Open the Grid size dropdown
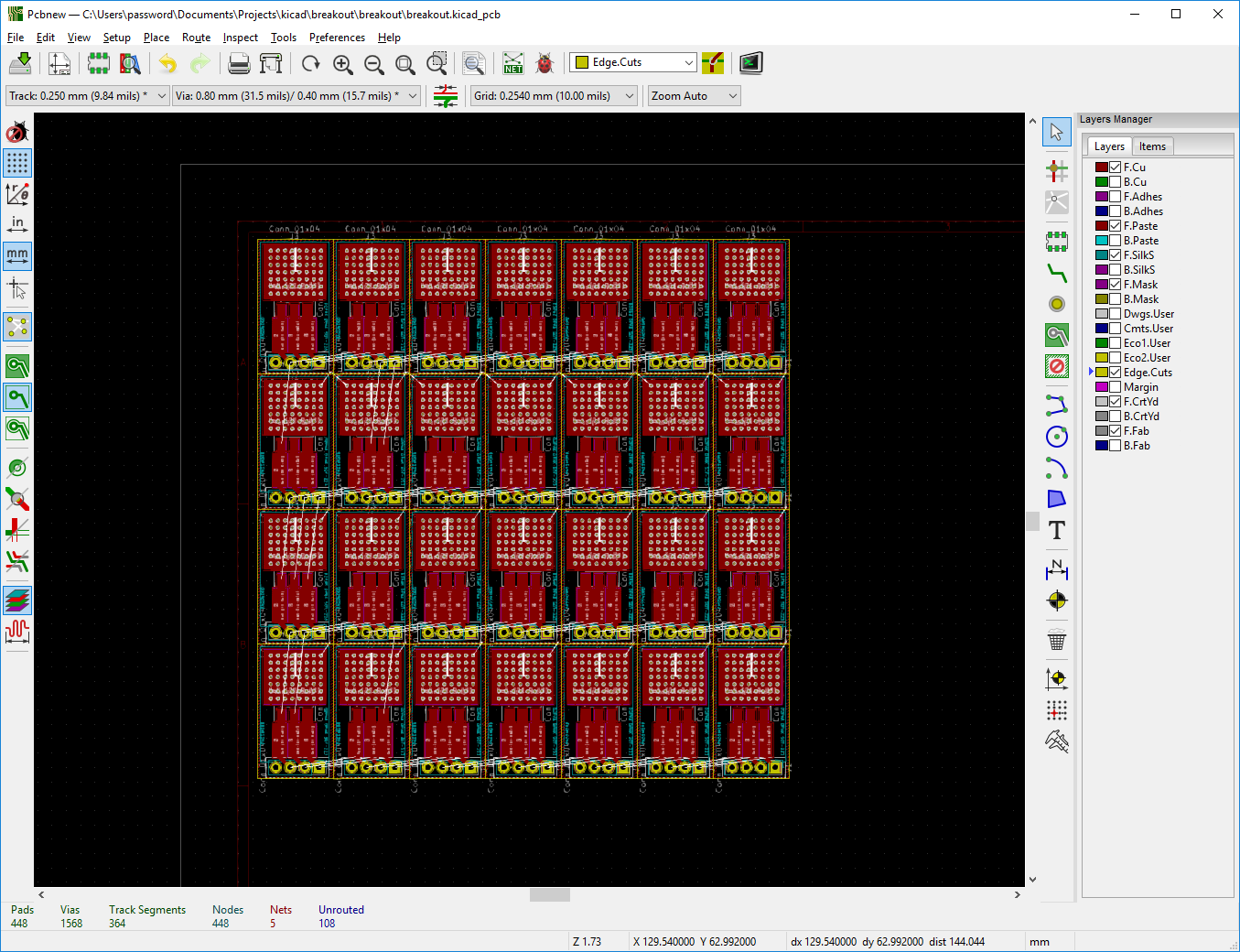1240x952 pixels. (554, 96)
